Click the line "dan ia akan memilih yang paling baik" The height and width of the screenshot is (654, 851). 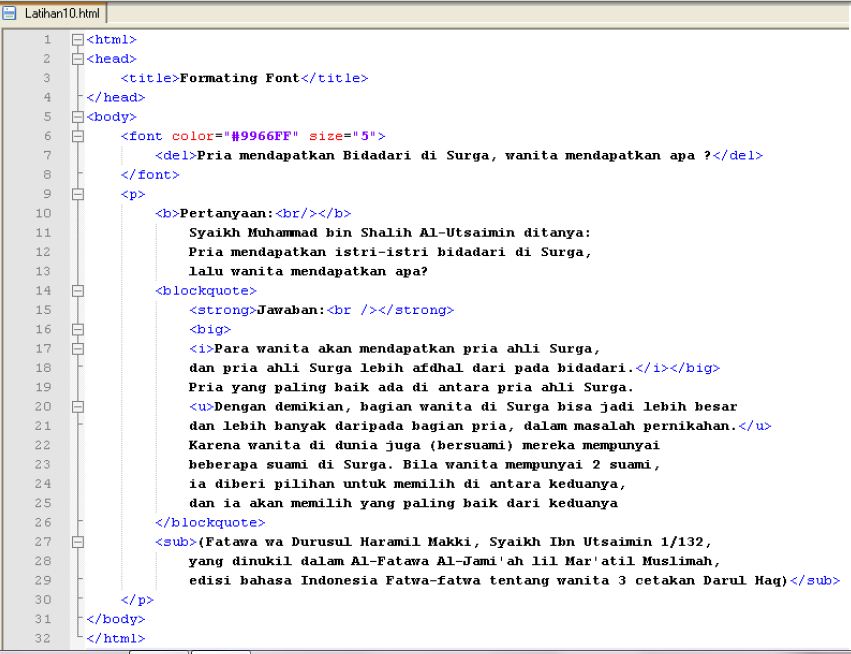click(x=403, y=504)
